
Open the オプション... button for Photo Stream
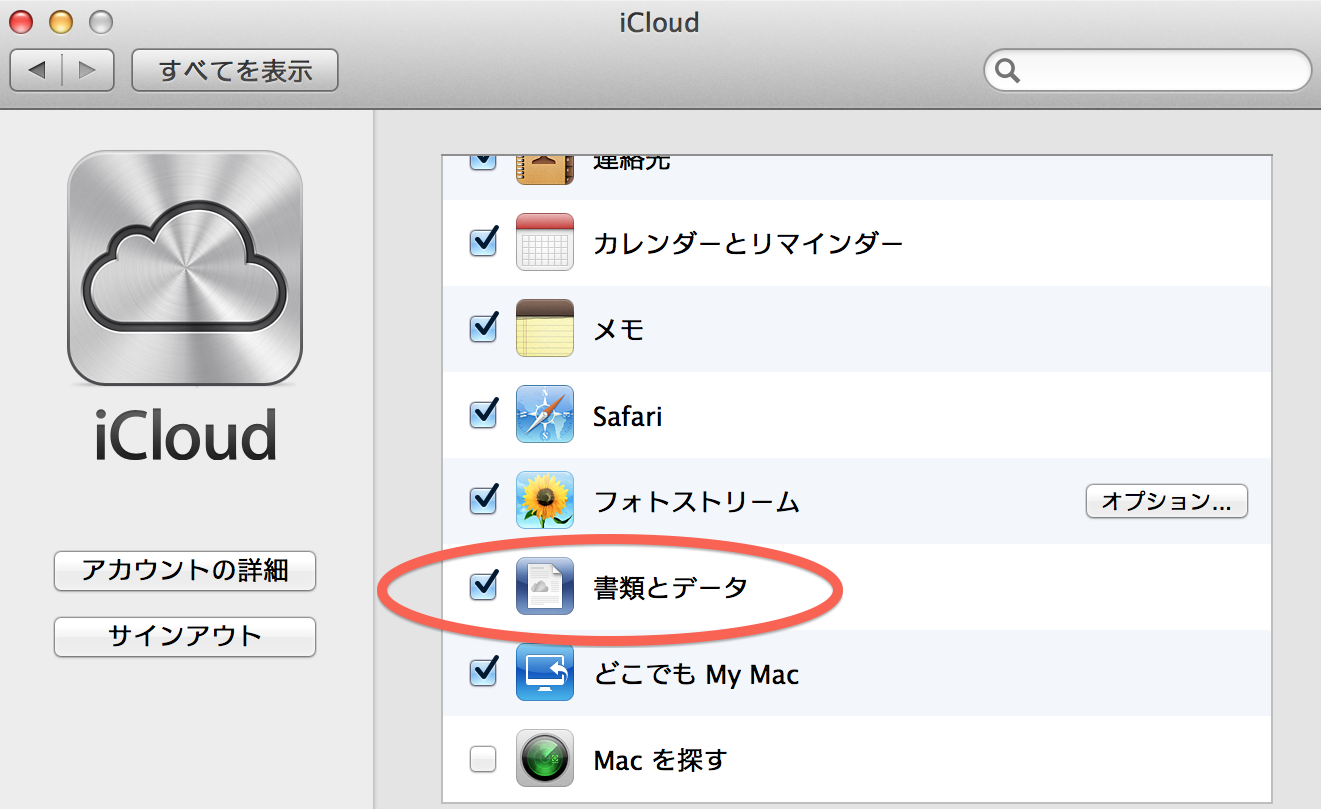[x=1167, y=501]
